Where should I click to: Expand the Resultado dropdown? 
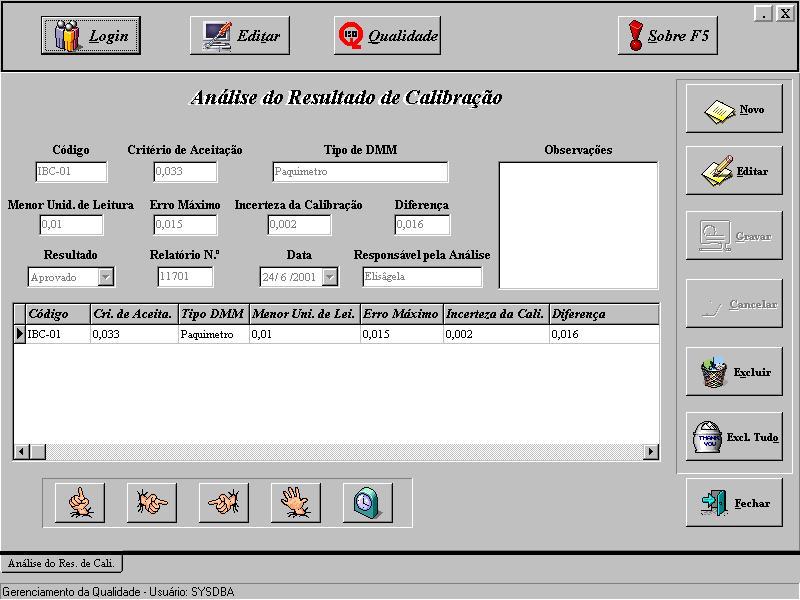(106, 277)
